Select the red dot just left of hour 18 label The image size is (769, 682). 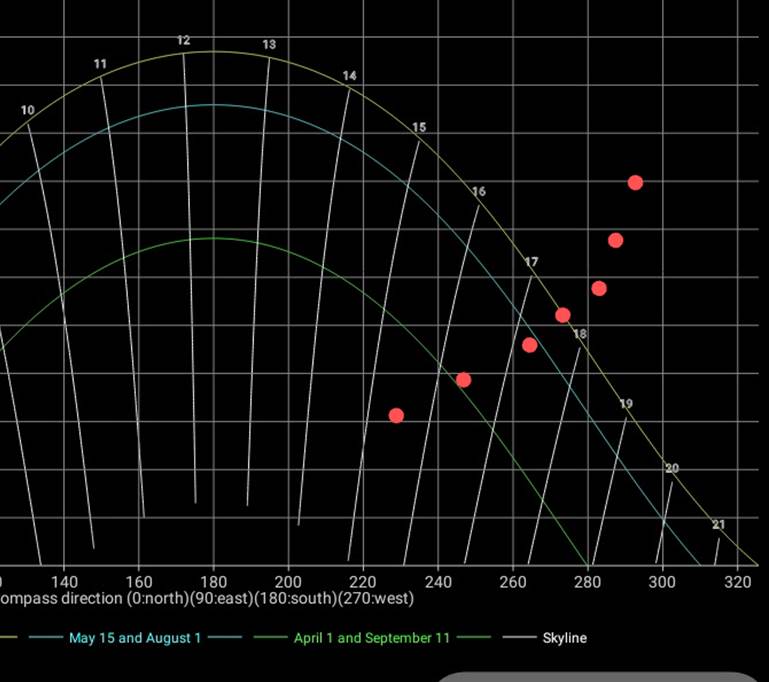pos(563,315)
